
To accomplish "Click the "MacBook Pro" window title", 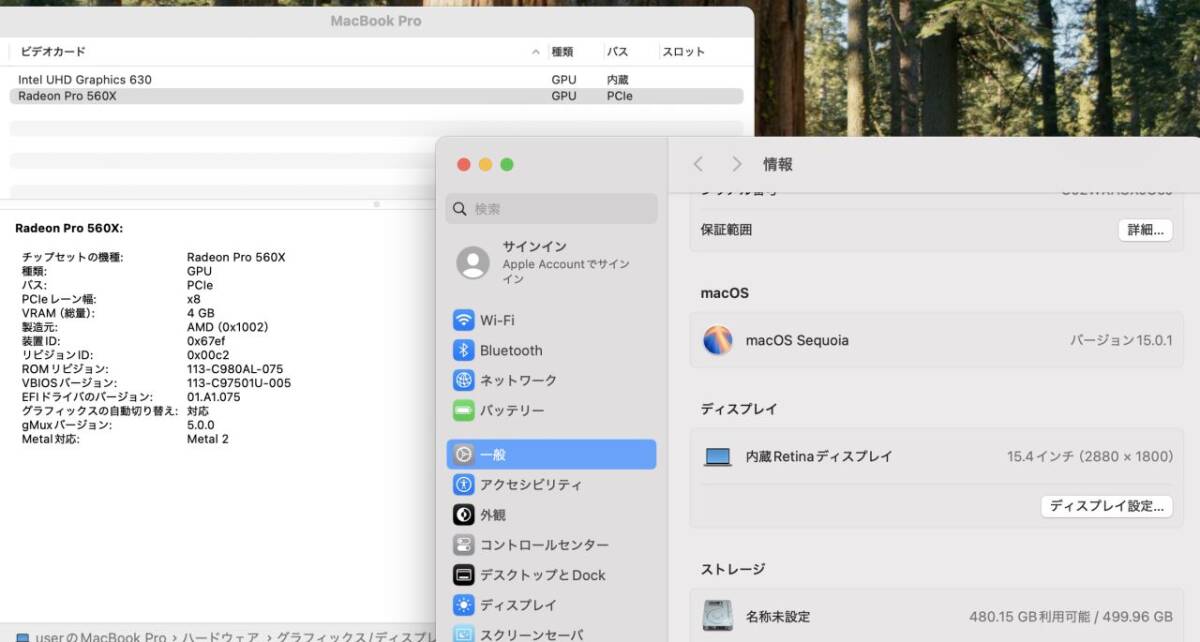I will pos(376,20).
